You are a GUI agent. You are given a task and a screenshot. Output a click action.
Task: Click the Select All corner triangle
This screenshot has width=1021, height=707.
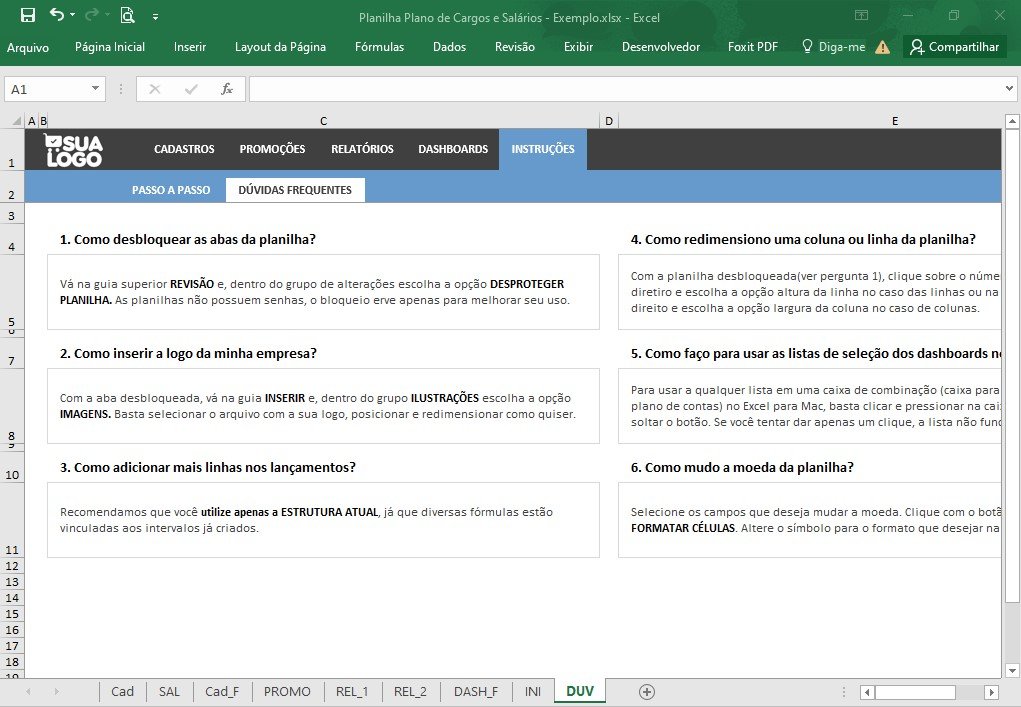(x=17, y=121)
